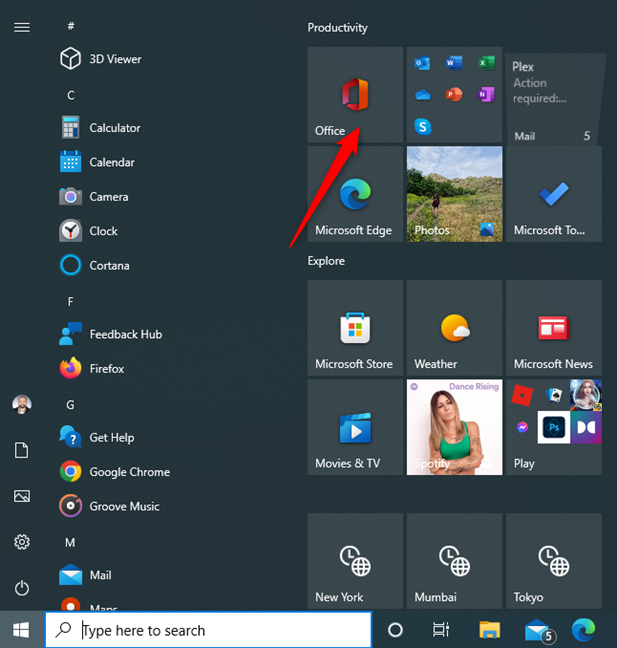Open the Spotify Dance Rising tile
Image resolution: width=617 pixels, height=648 pixels.
pos(455,427)
